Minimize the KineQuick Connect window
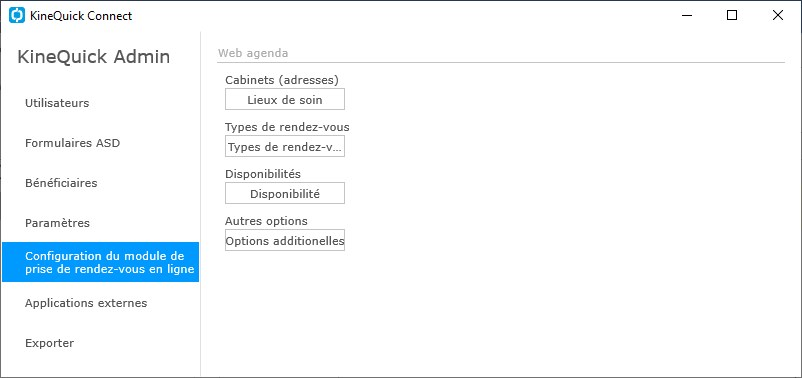Screen dimensions: 802x378 coord(687,16)
